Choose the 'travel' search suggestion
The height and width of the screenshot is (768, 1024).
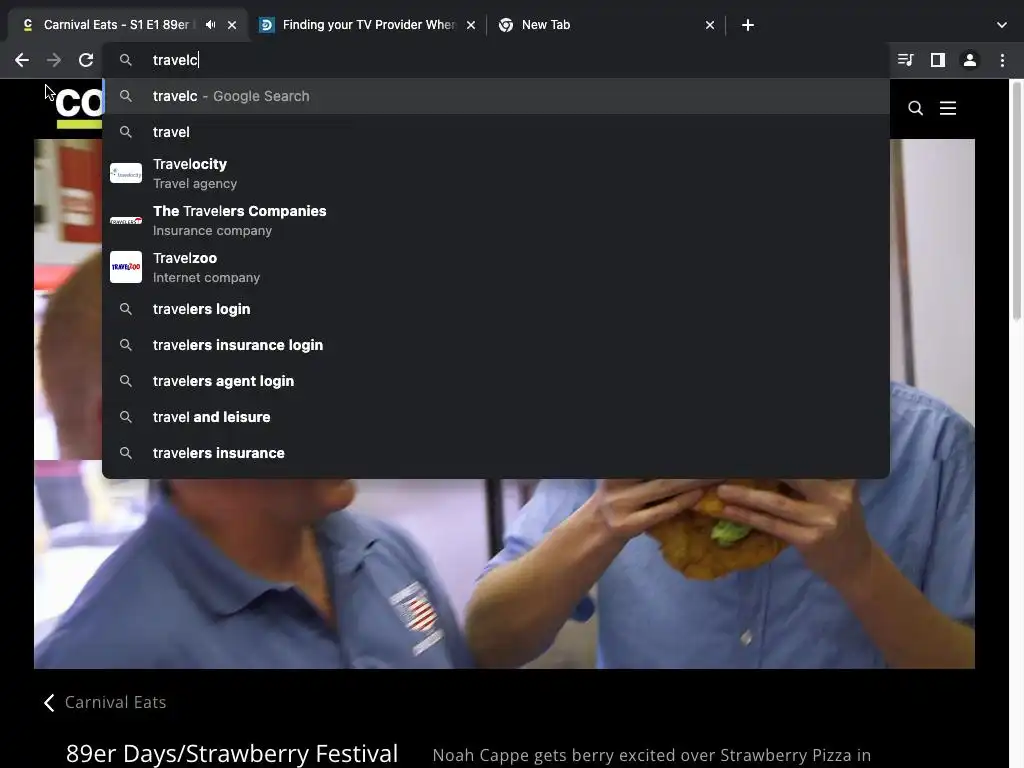[x=496, y=132]
